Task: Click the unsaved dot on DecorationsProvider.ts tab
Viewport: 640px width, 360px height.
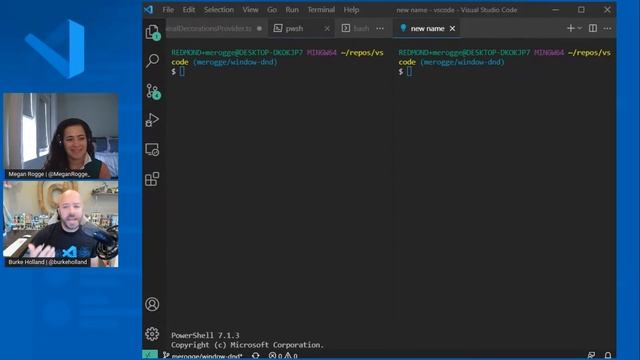Action: (260, 29)
